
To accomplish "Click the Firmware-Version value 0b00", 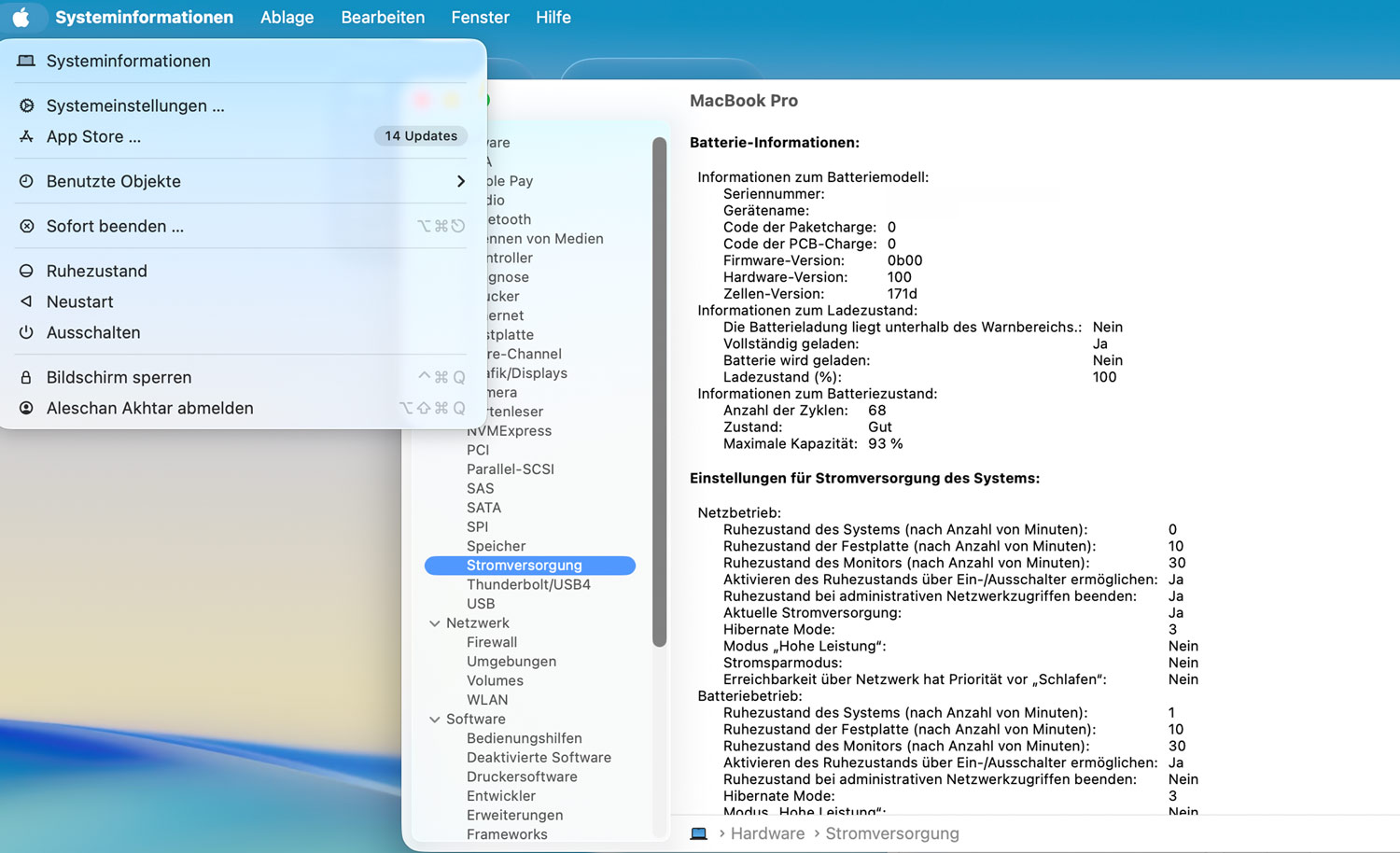I will 904,260.
